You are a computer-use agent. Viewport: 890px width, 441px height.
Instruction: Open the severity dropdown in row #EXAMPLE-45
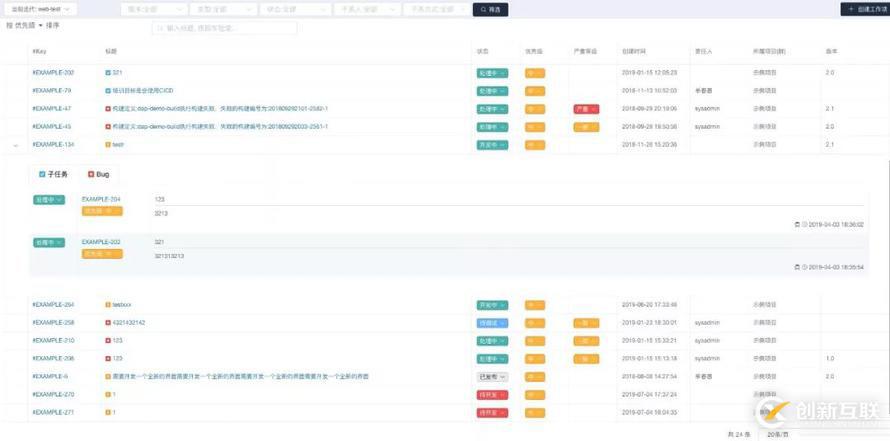coord(586,127)
